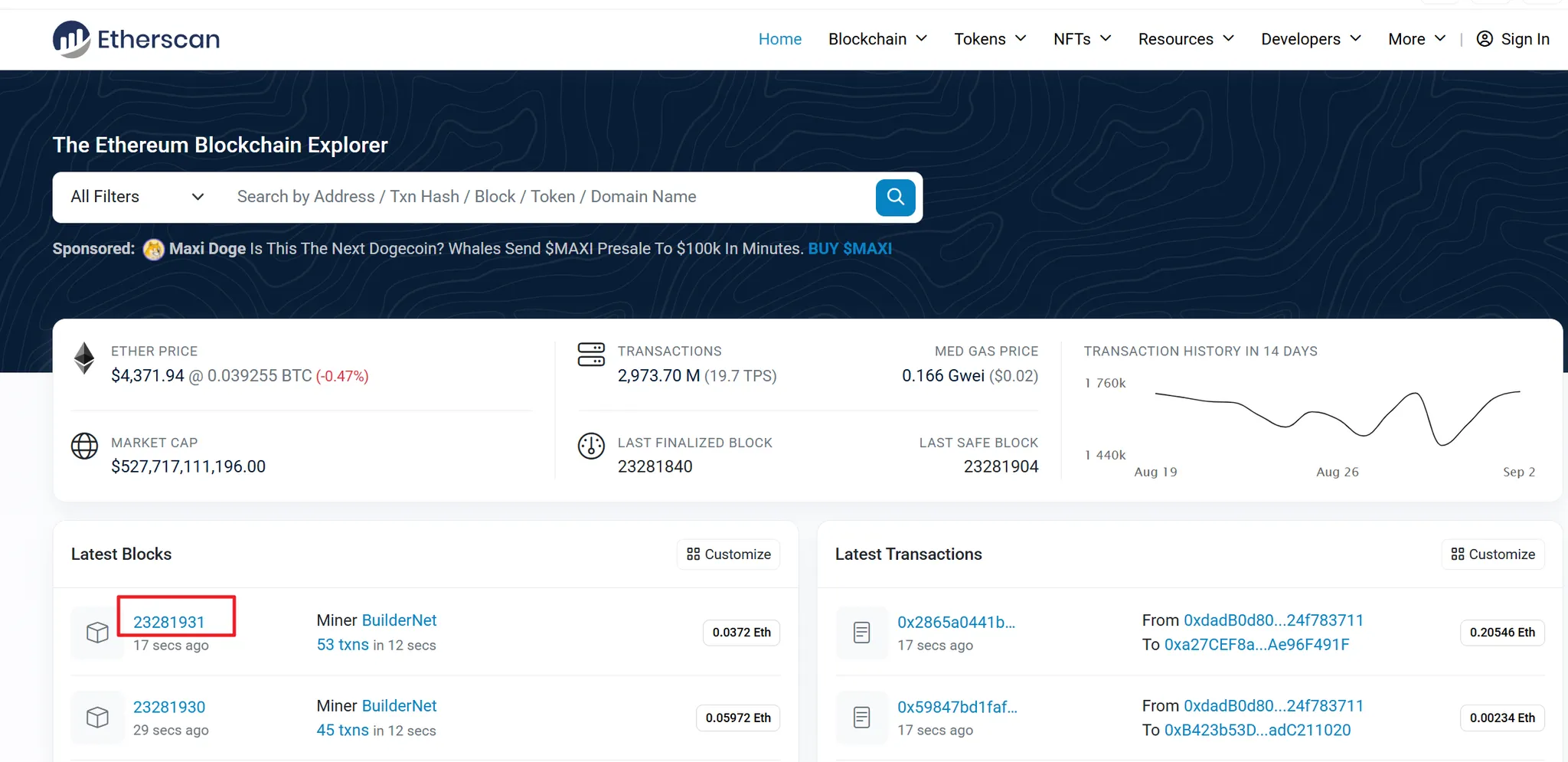Click the BUY $MAXI sponsored link

point(850,249)
